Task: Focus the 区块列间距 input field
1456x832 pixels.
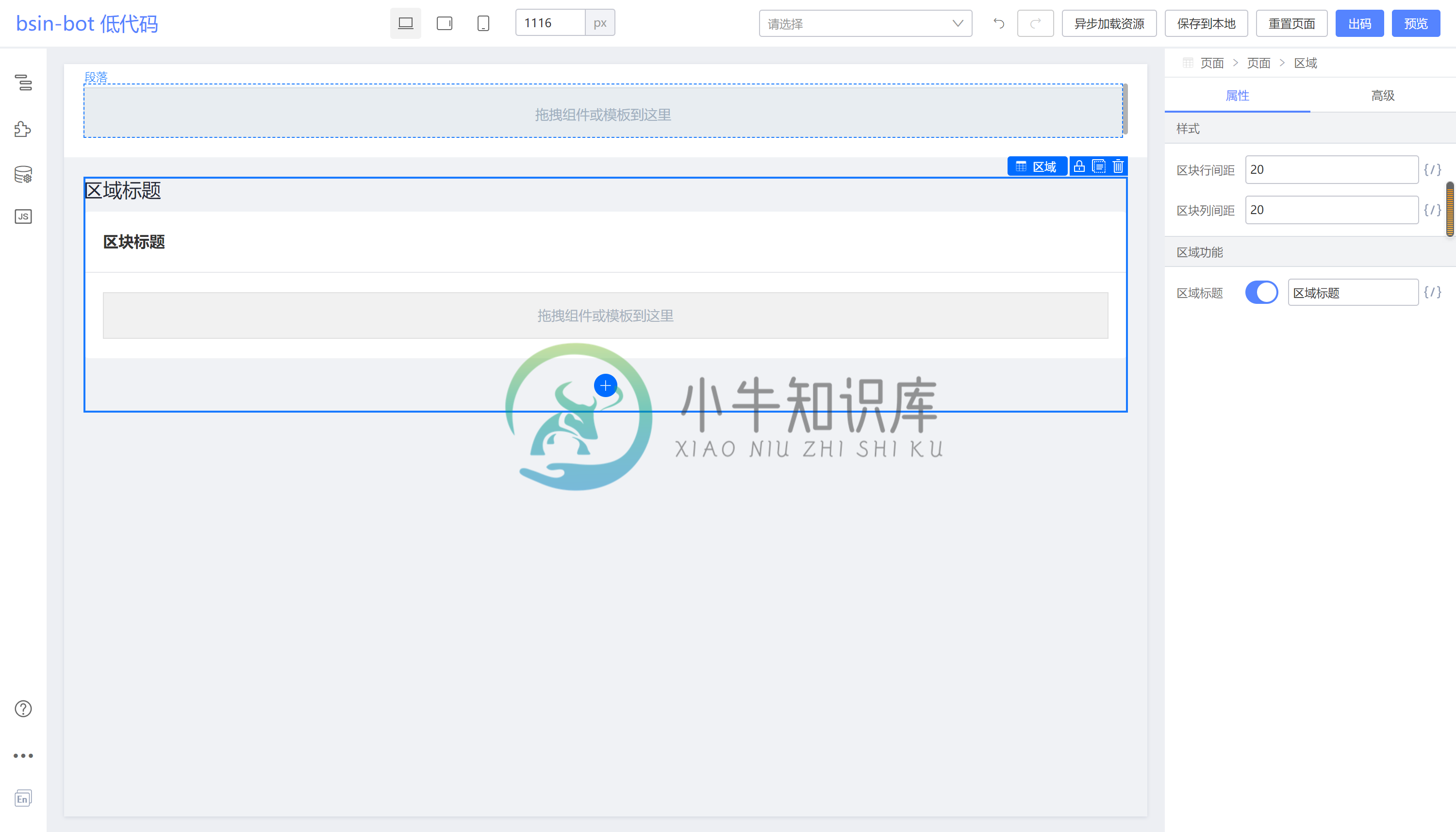Action: pos(1331,210)
